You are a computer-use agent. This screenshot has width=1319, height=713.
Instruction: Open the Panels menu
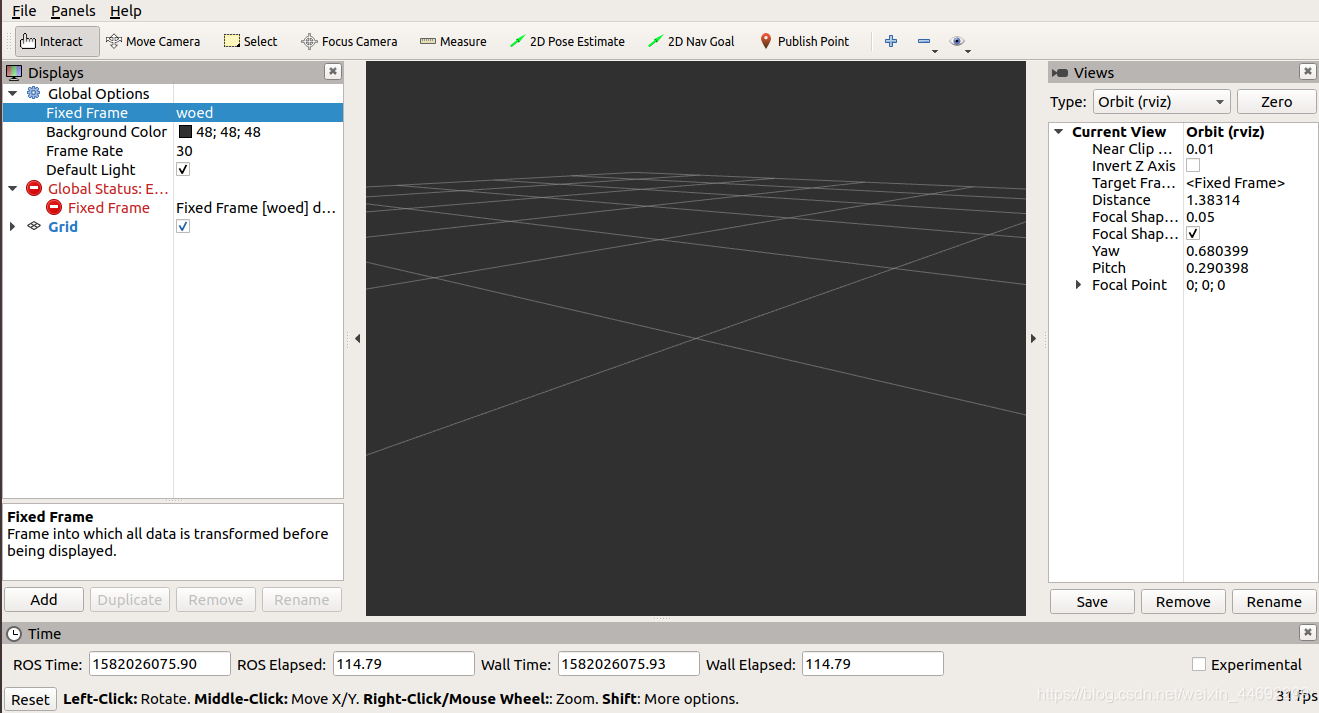(73, 11)
